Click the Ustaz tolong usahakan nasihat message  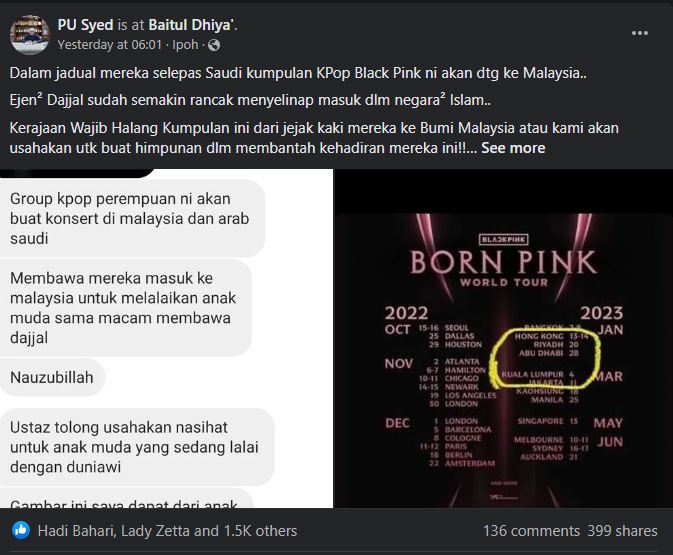pyautogui.click(x=135, y=447)
